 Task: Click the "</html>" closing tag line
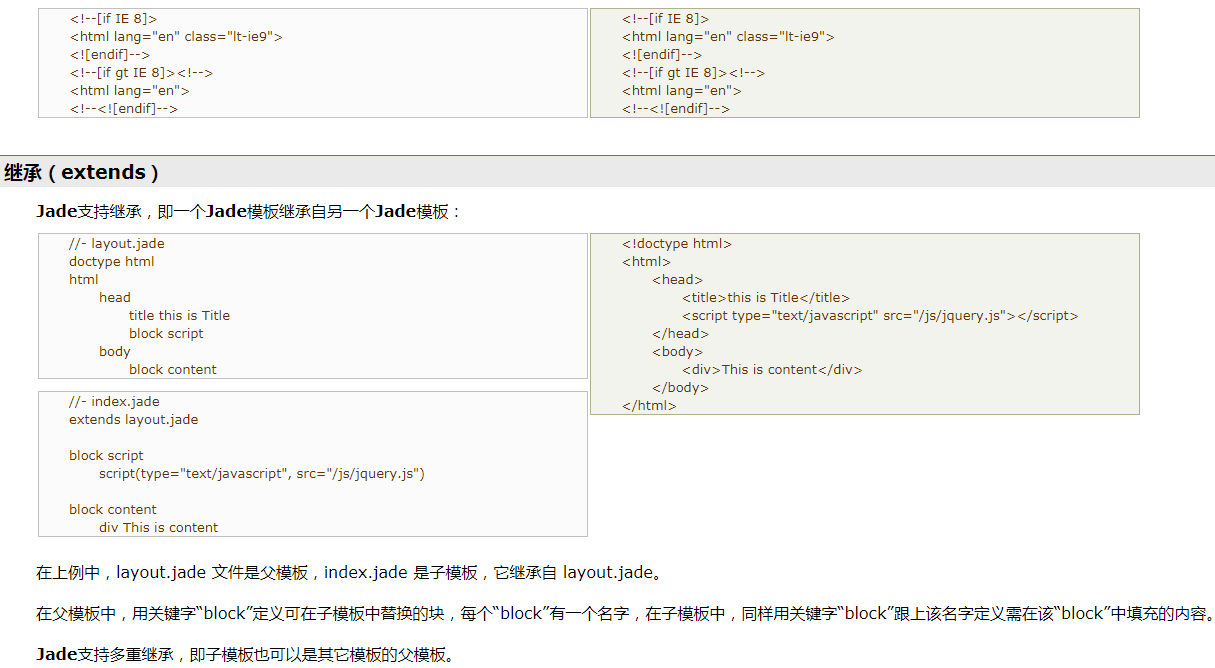(649, 405)
